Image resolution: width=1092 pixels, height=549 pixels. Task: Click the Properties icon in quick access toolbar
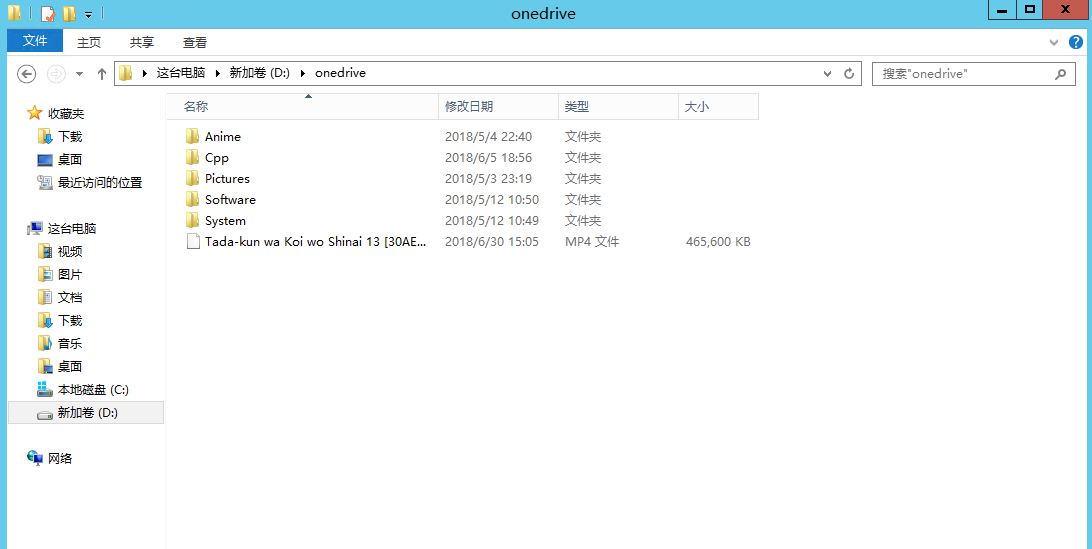coord(47,14)
